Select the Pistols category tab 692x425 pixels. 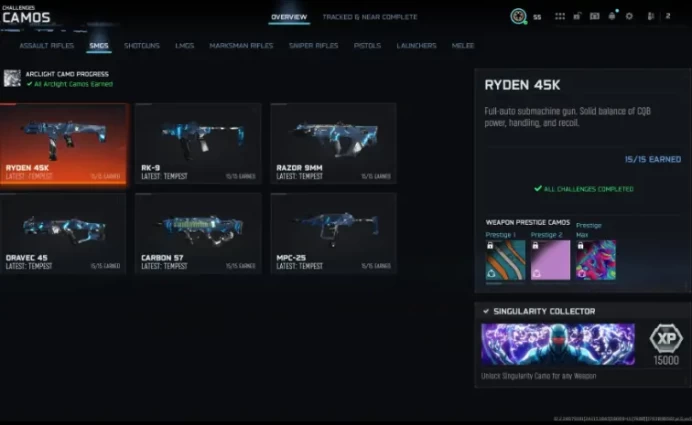367,45
